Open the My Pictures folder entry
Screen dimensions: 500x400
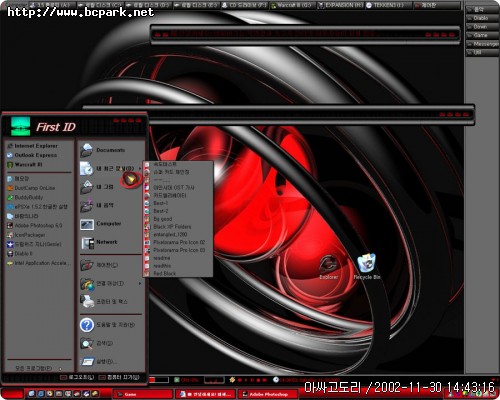(97, 187)
